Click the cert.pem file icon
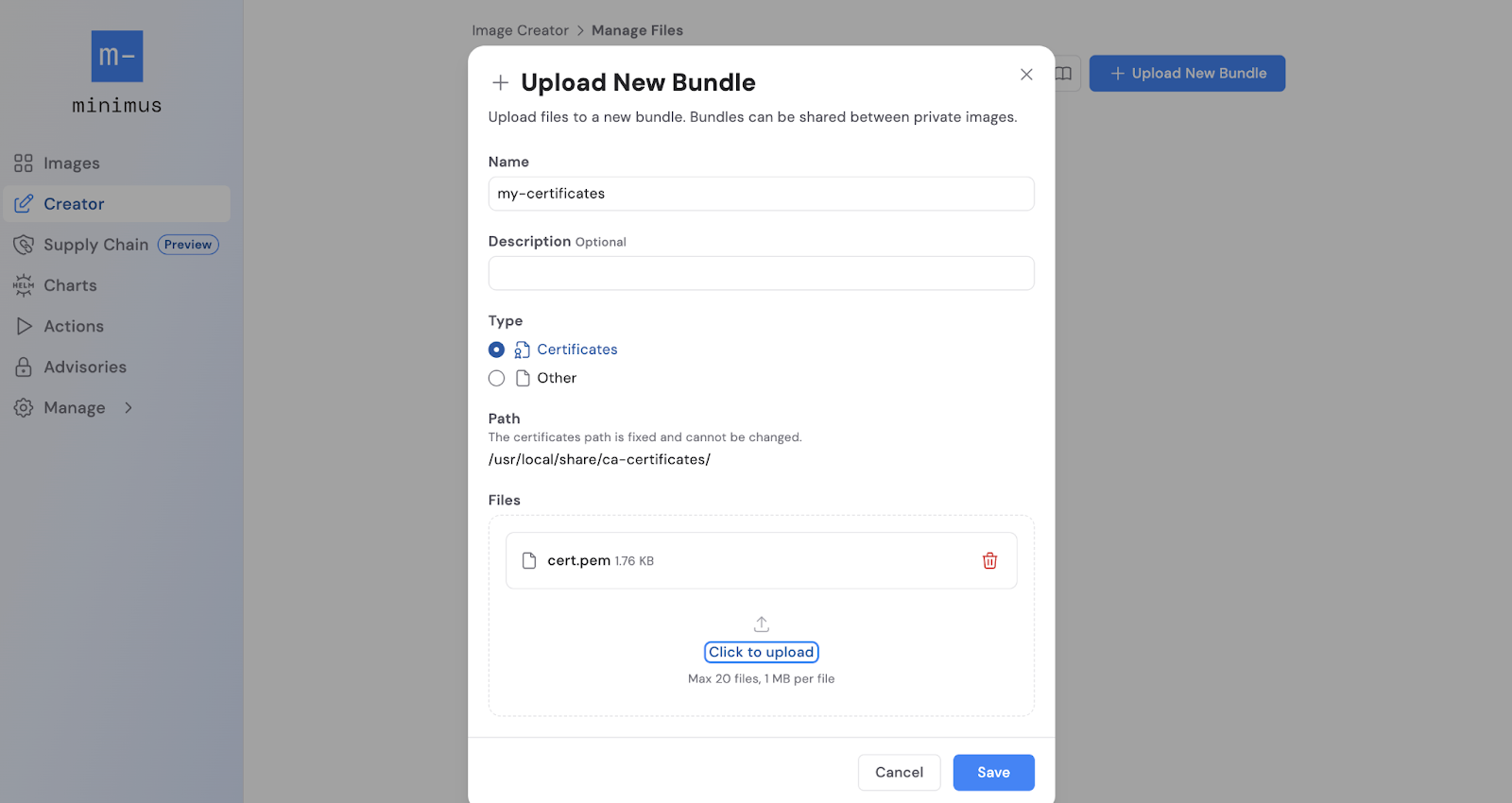1512x803 pixels. click(529, 560)
